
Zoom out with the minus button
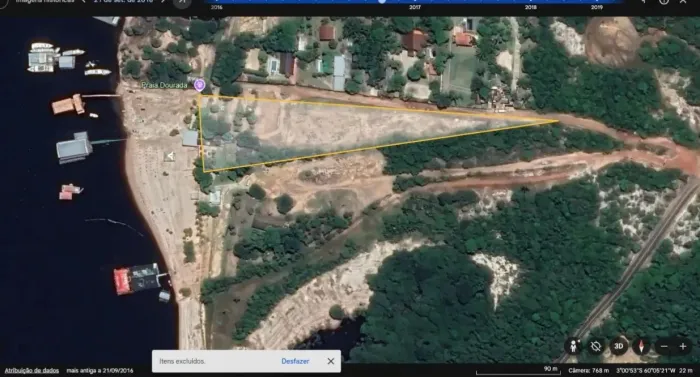(664, 346)
